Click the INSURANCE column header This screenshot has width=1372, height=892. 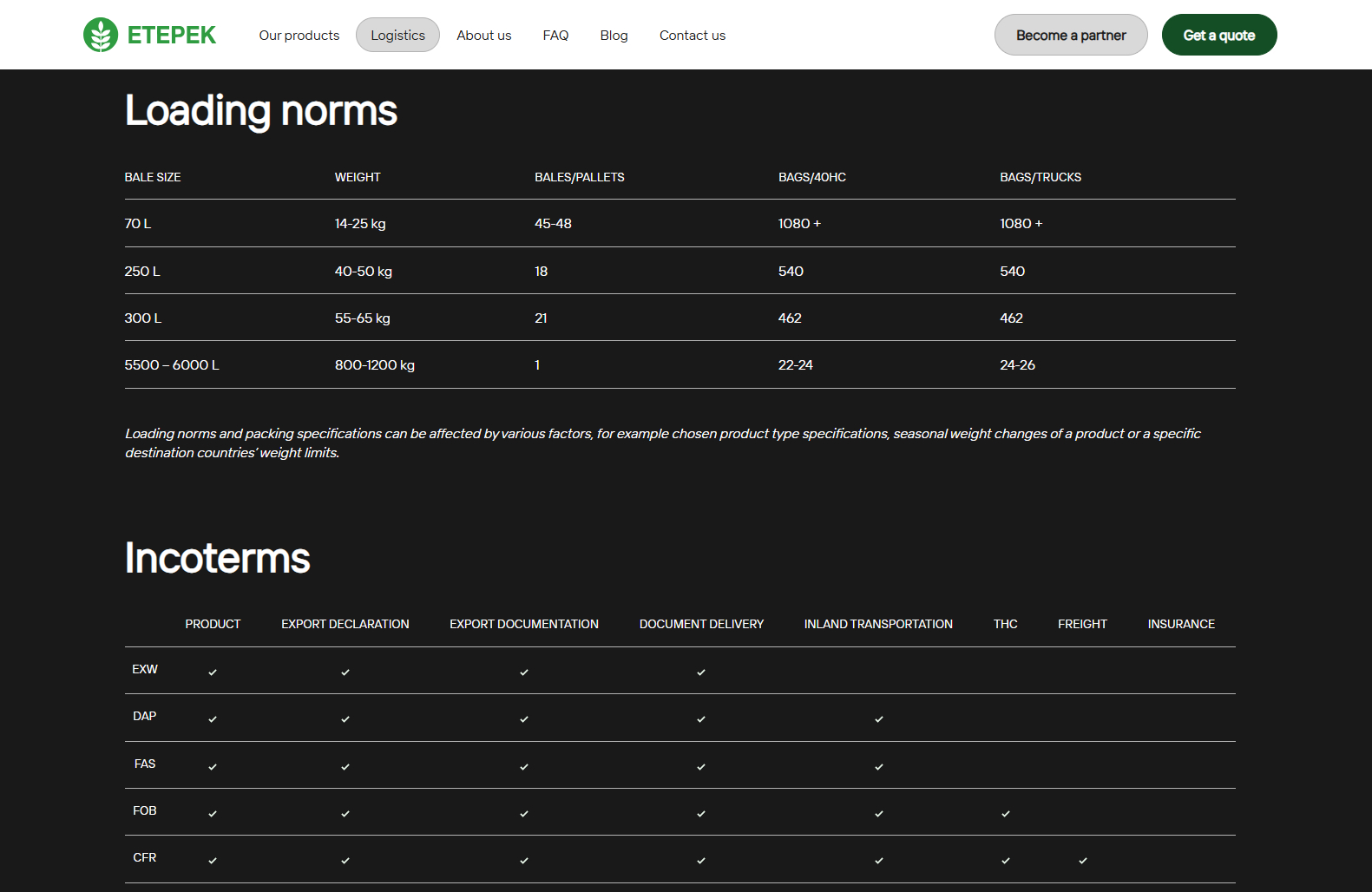pyautogui.click(x=1180, y=624)
